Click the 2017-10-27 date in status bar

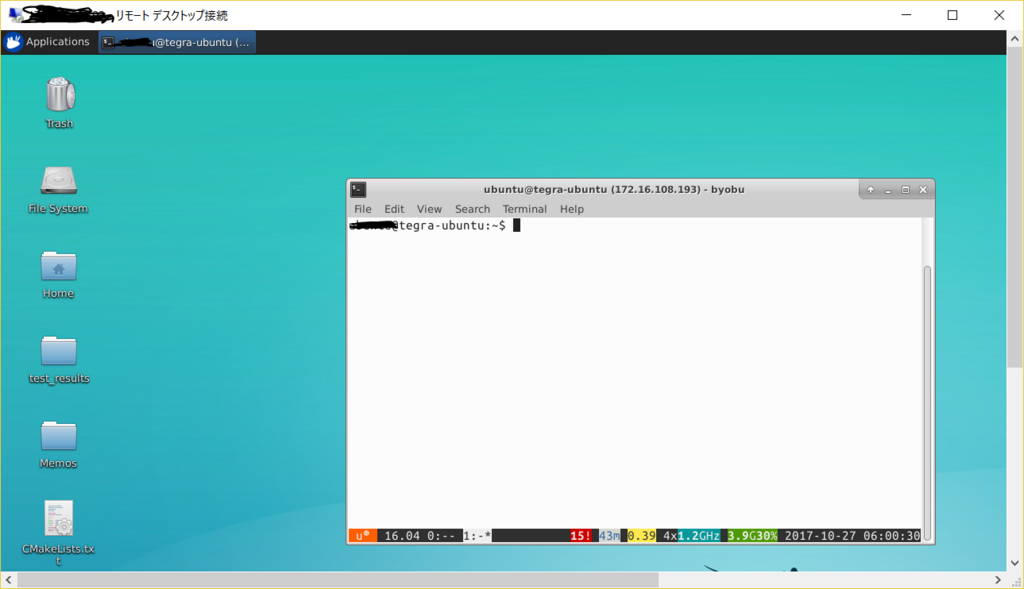click(820, 535)
